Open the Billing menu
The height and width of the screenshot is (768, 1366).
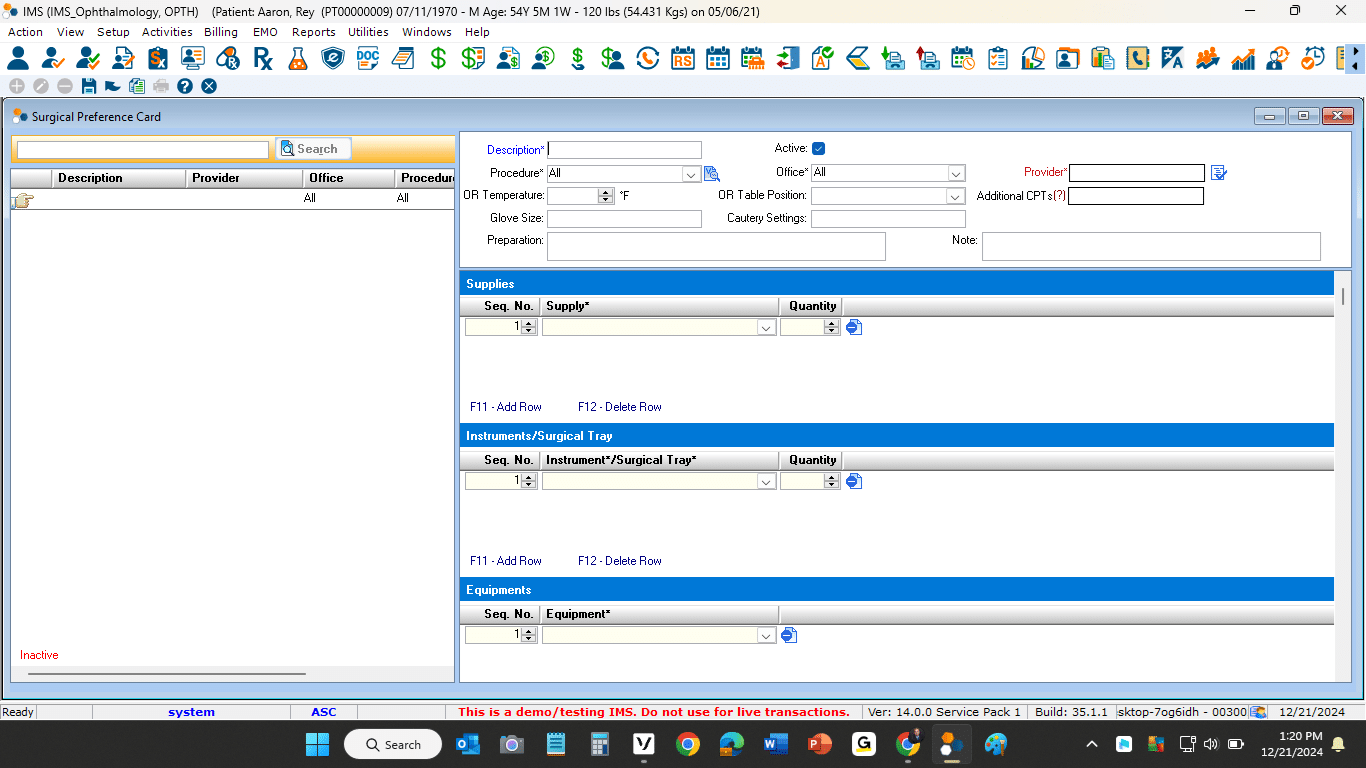coord(220,32)
